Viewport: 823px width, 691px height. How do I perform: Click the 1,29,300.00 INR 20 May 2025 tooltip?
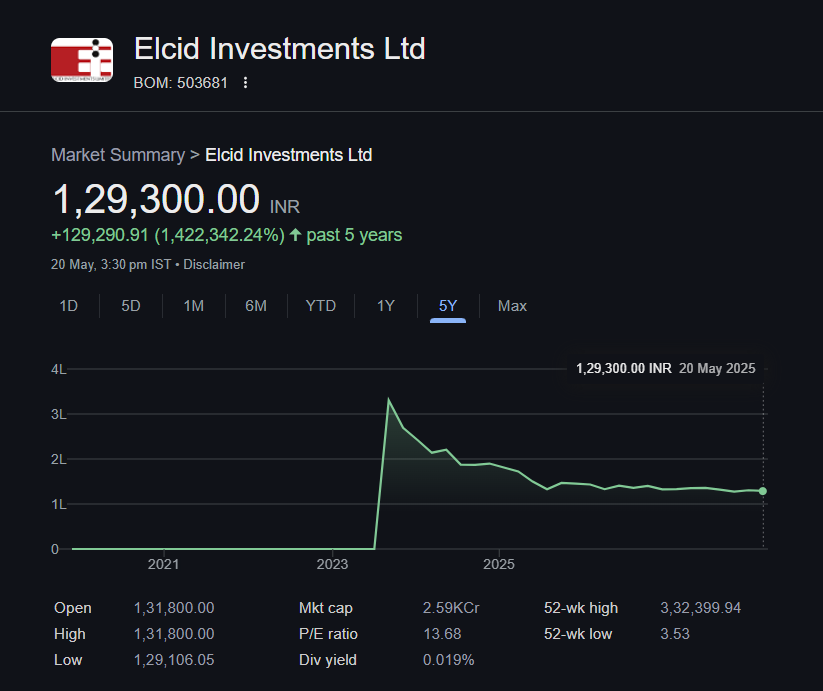[x=666, y=368]
